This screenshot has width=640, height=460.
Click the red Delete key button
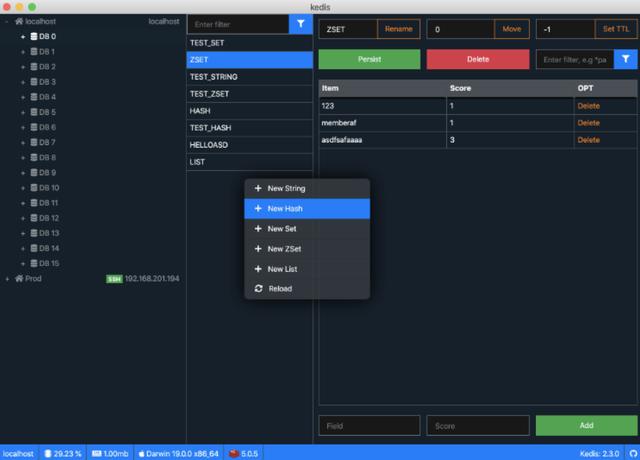[x=478, y=59]
